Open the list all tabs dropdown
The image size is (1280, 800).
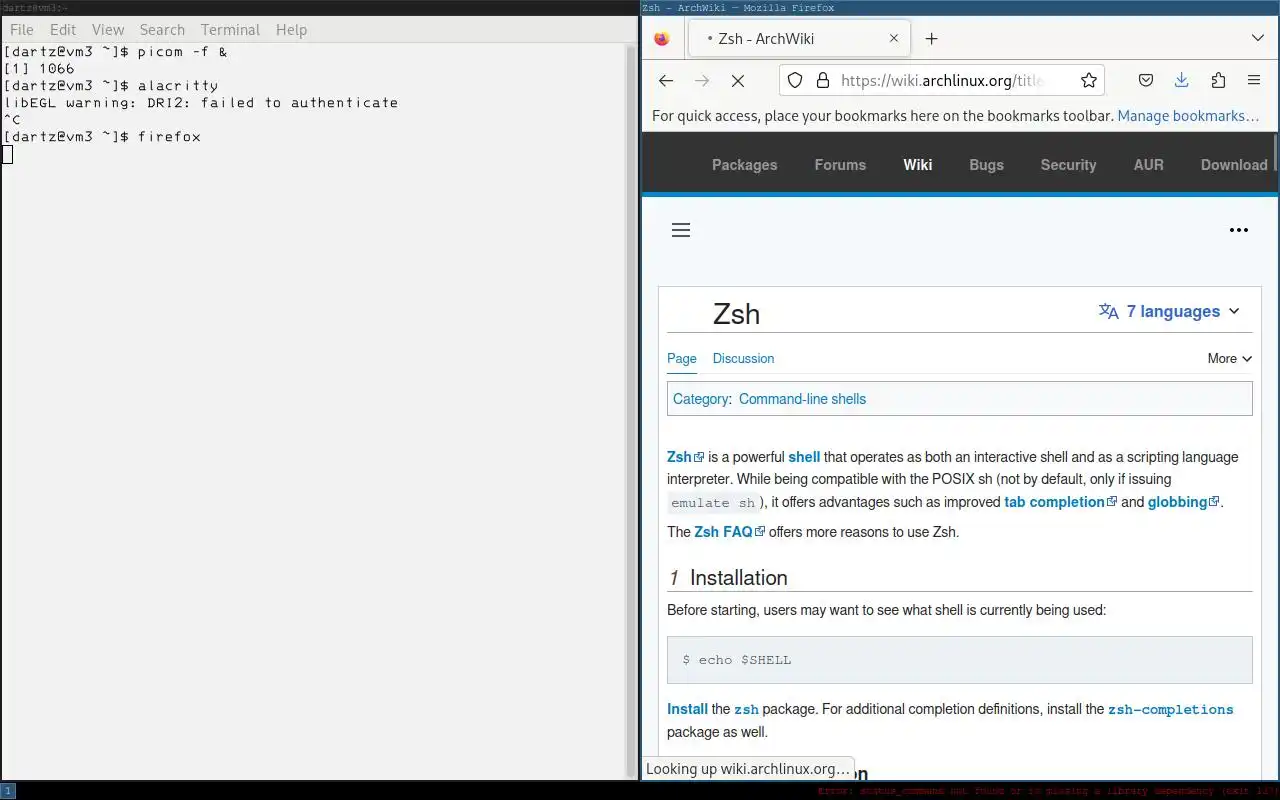[1258, 38]
